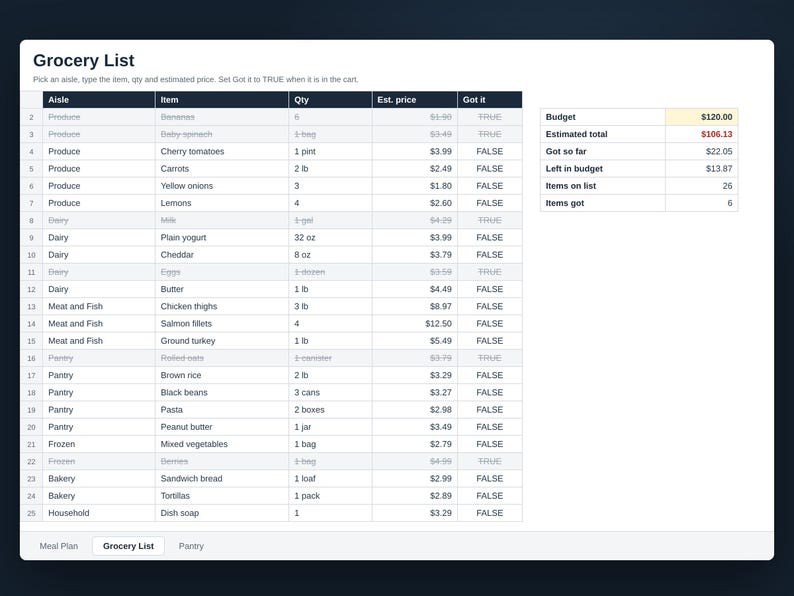Switch to the Meal Plan tab
The image size is (794, 596).
point(59,546)
